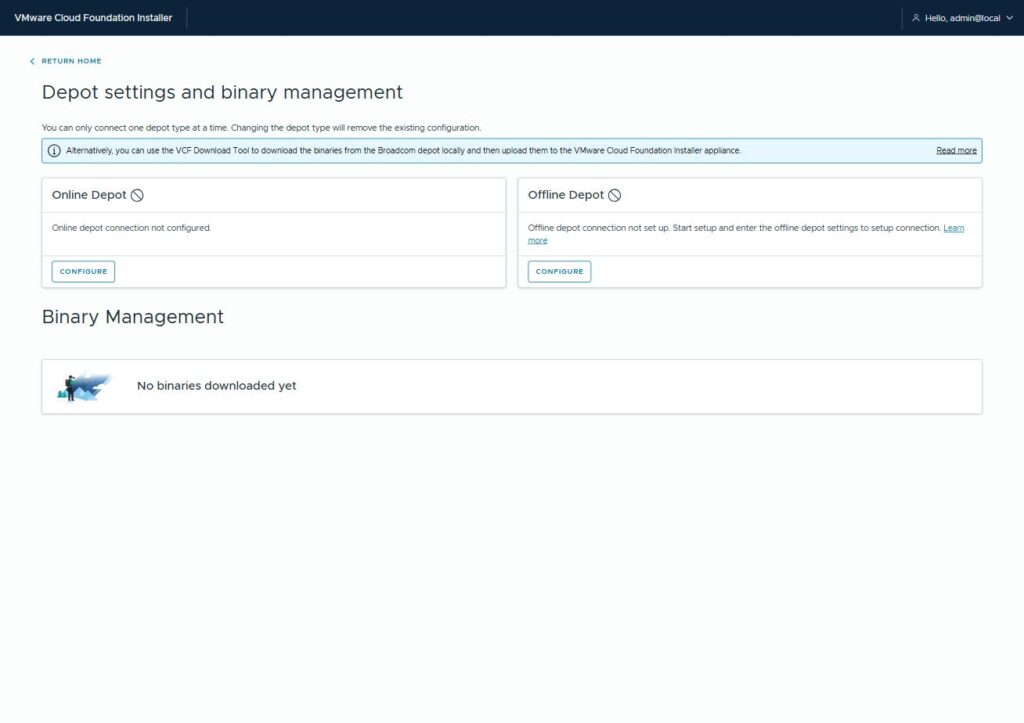Follow the Learn more link for Offline Depot

pyautogui.click(x=953, y=228)
